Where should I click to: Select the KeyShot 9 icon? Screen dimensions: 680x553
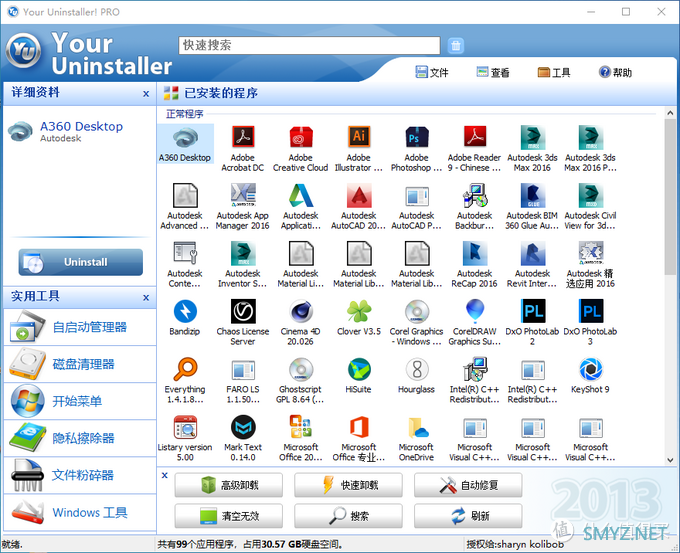[x=590, y=370]
